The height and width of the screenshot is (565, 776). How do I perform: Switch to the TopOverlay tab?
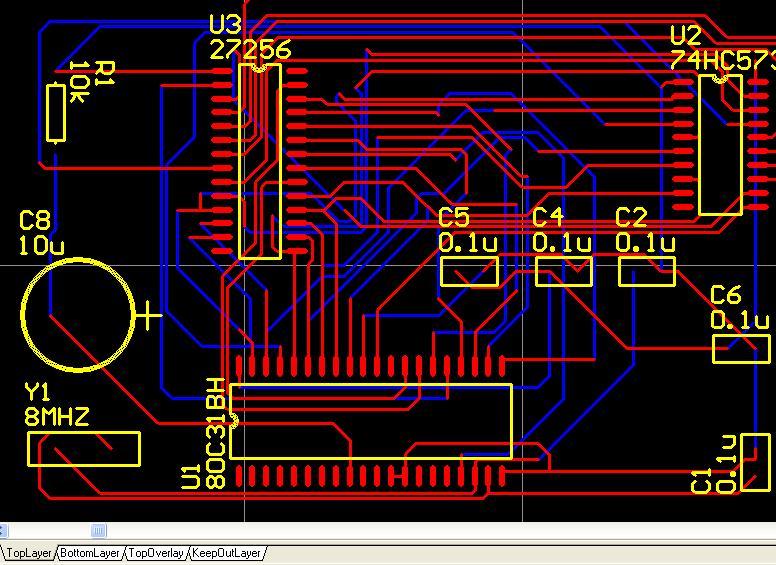coord(156,553)
